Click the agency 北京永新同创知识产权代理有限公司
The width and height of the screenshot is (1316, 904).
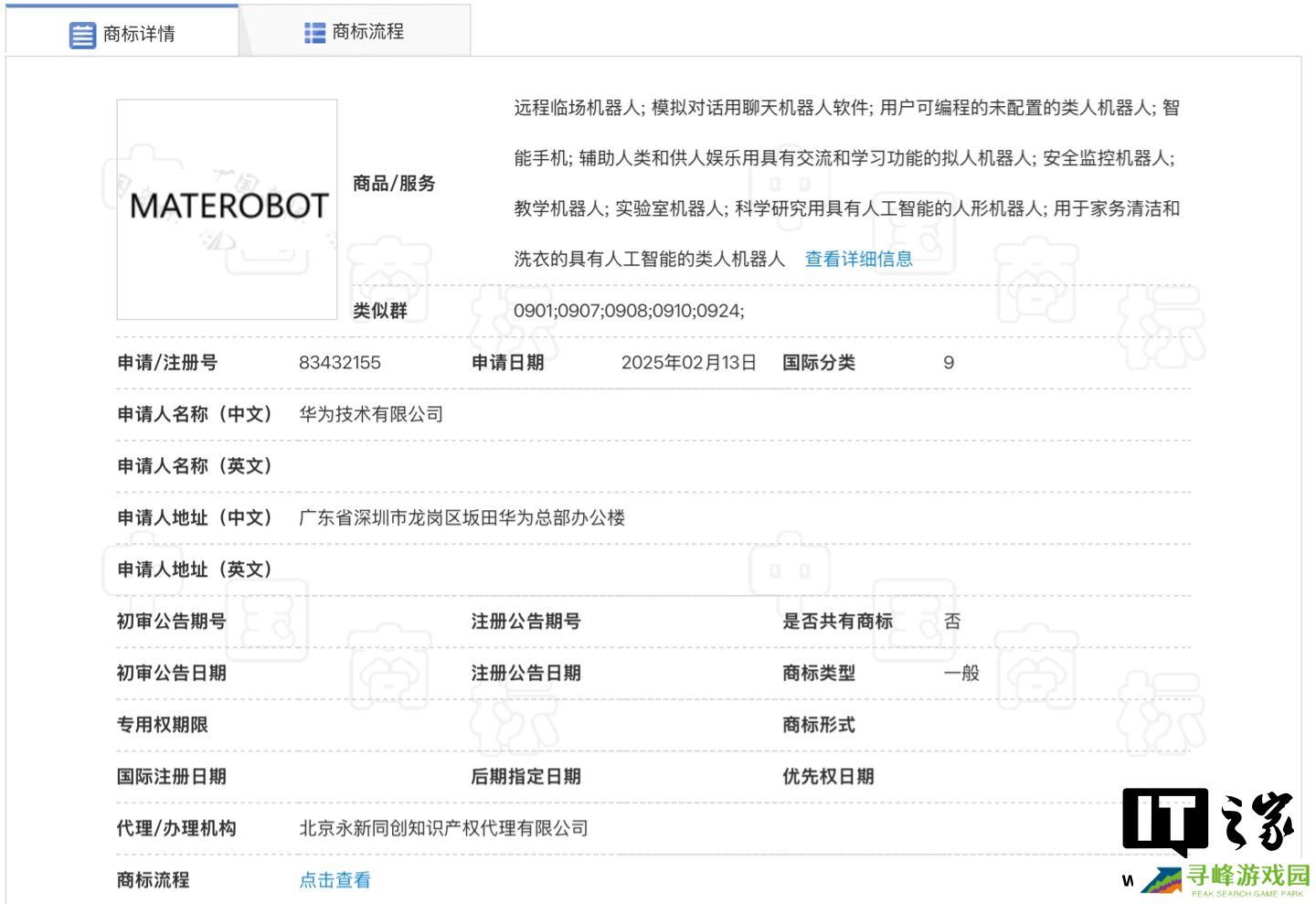pos(443,828)
